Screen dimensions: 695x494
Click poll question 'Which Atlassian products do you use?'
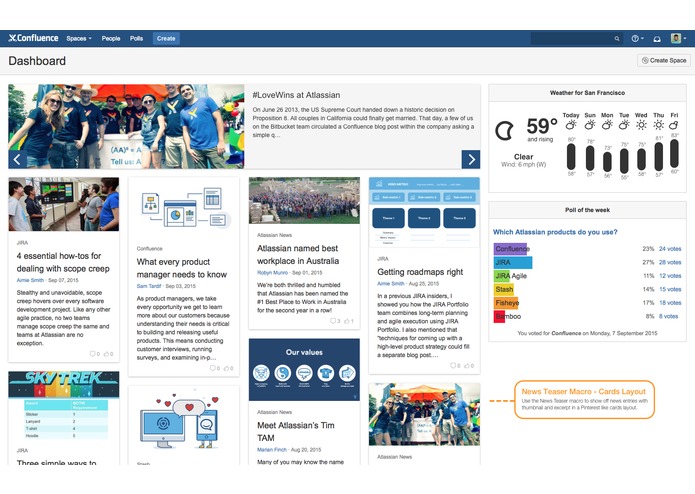[555, 232]
